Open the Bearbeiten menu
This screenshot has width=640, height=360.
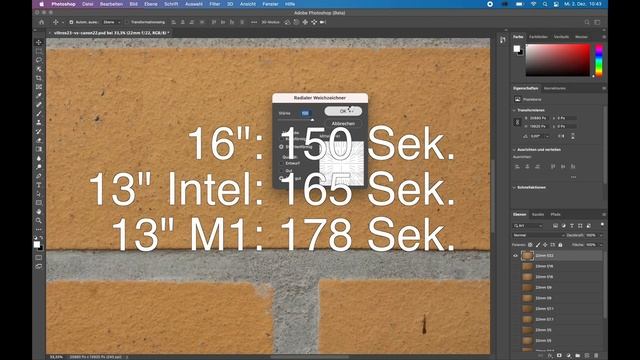[111, 4]
